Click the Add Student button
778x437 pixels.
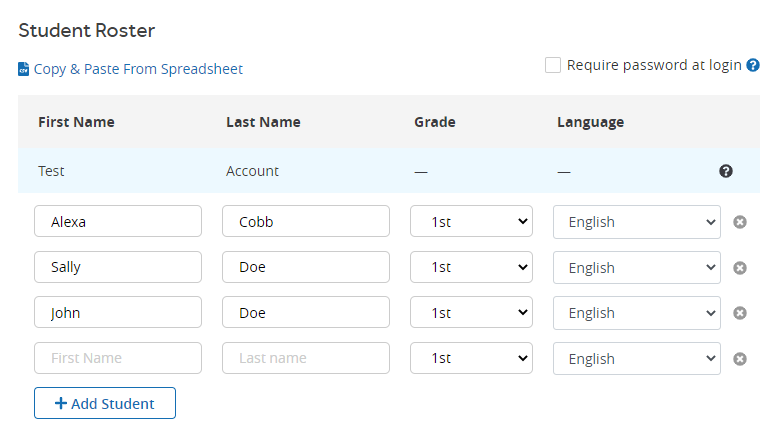click(x=105, y=403)
